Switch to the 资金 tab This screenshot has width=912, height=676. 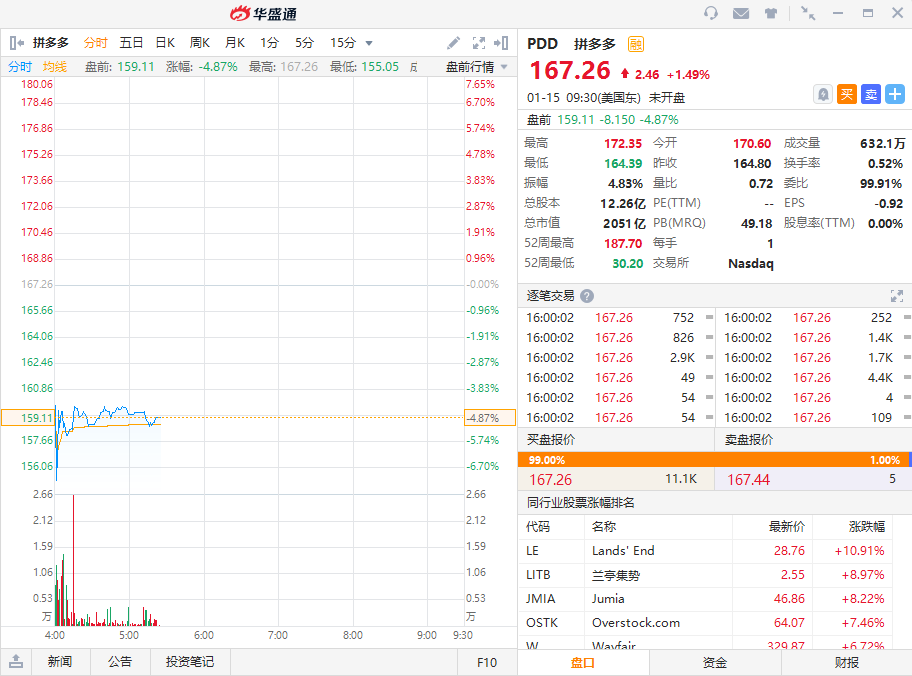715,662
